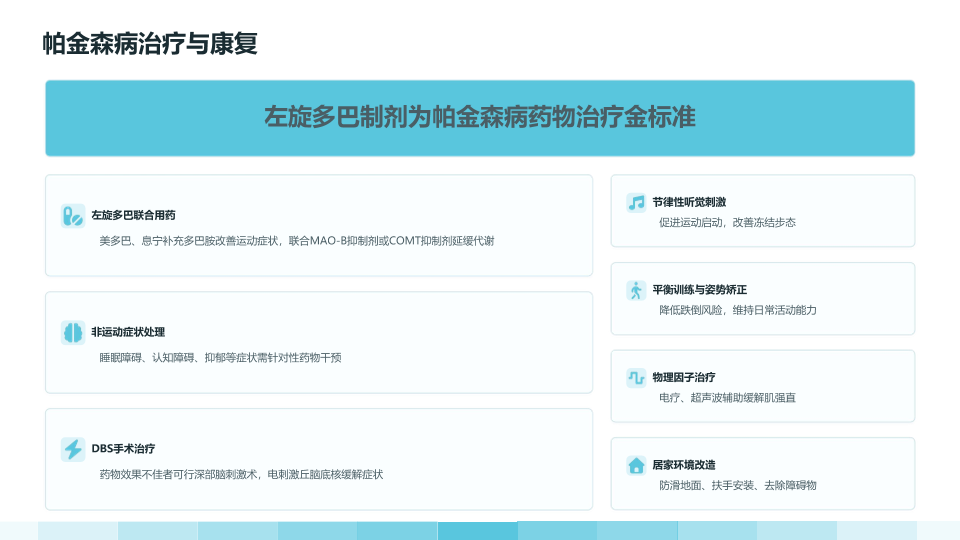Click the description 睡眠障碍、认知障碍、抑郁等症状
Screen dimensions: 960x540
(220, 358)
